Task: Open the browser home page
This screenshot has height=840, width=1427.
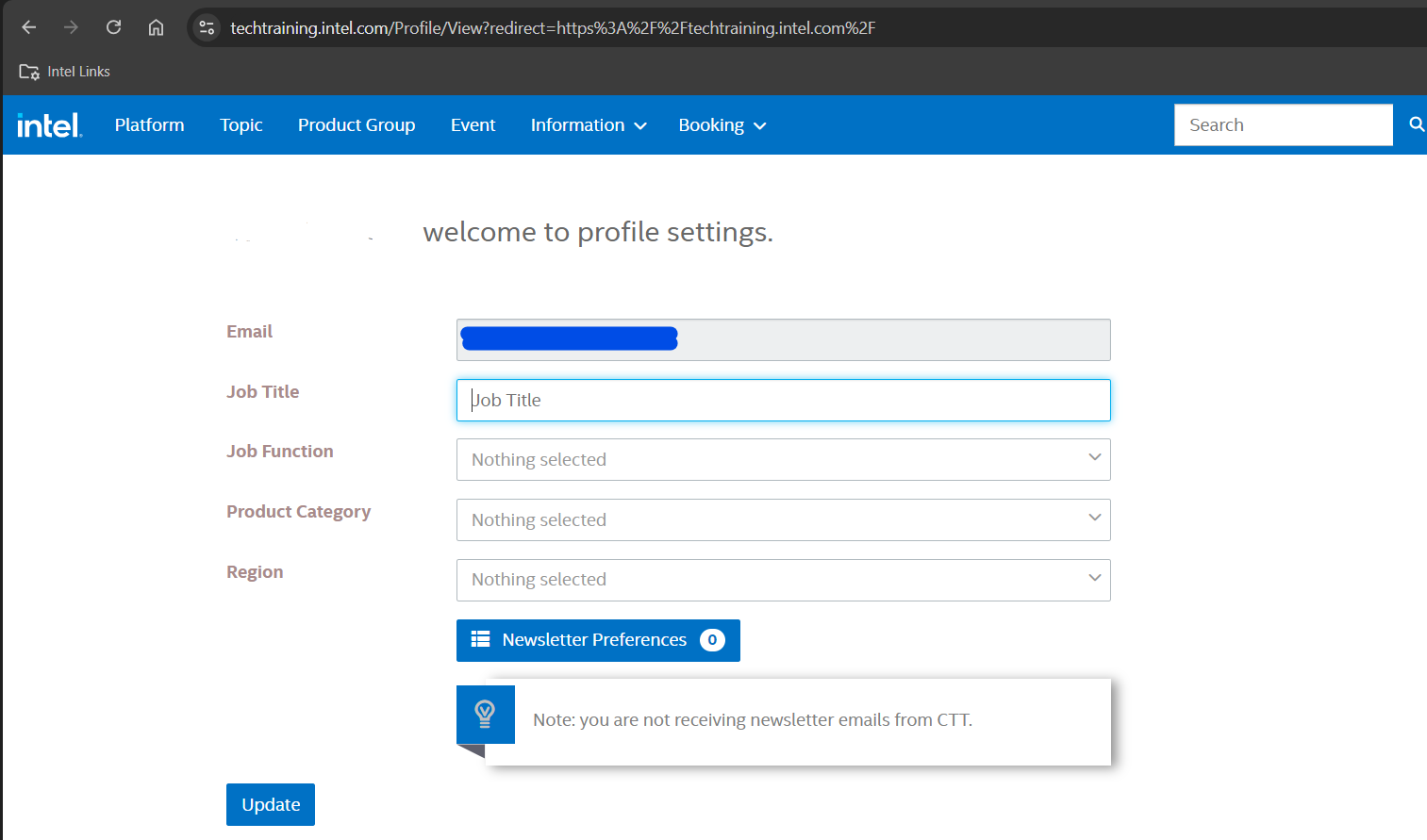Action: tap(156, 27)
